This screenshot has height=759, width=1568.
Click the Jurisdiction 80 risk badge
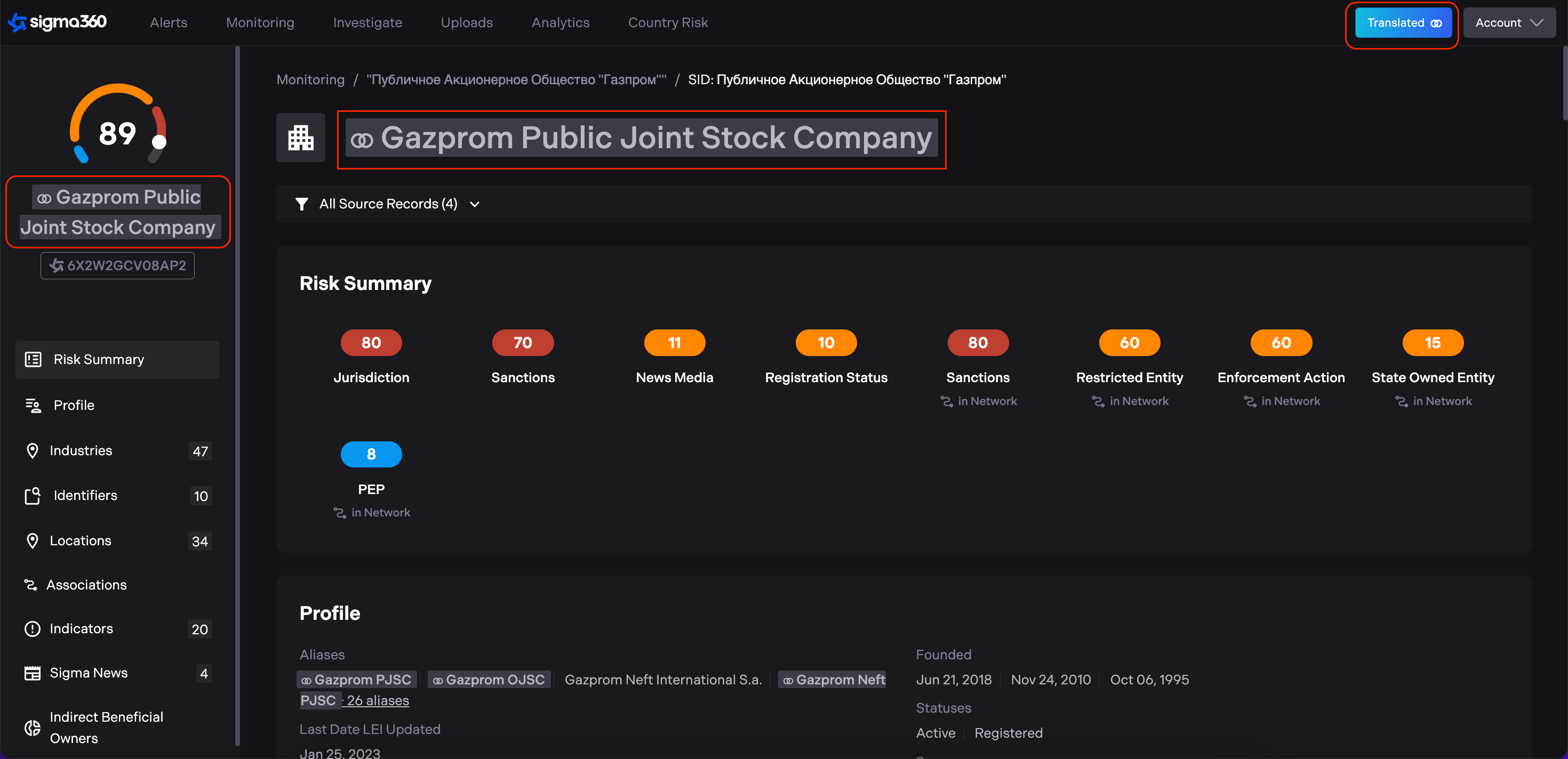pos(371,343)
